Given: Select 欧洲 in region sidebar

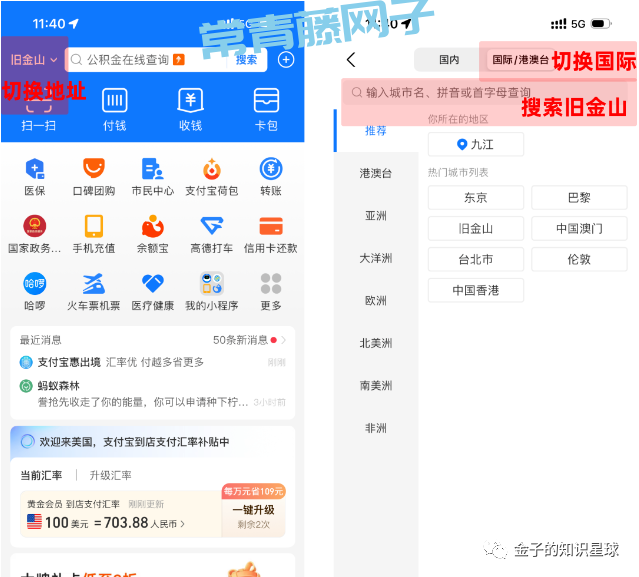Looking at the screenshot, I should tap(376, 301).
